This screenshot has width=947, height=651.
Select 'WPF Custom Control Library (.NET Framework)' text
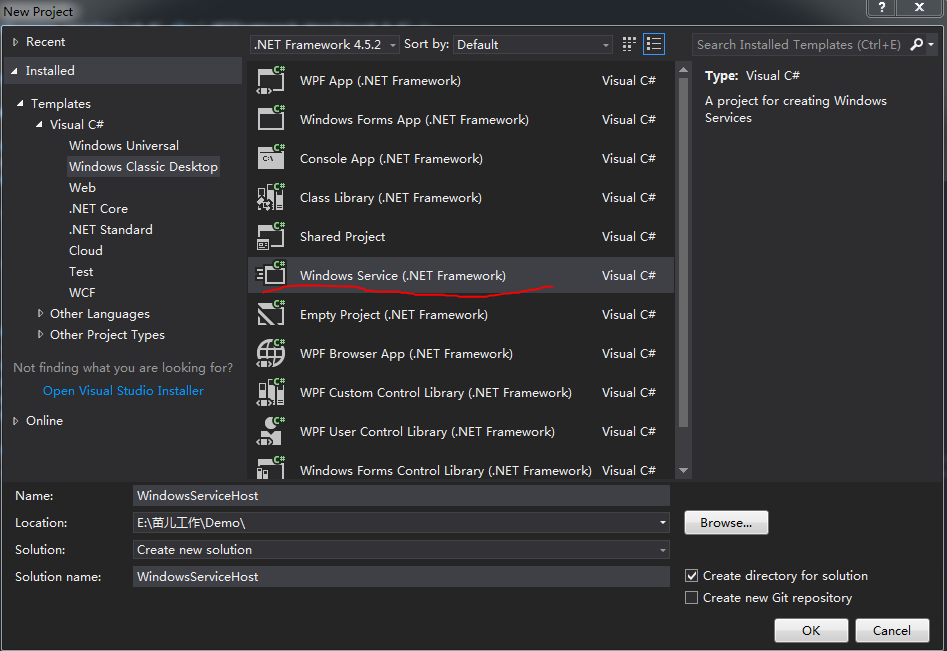coord(435,393)
